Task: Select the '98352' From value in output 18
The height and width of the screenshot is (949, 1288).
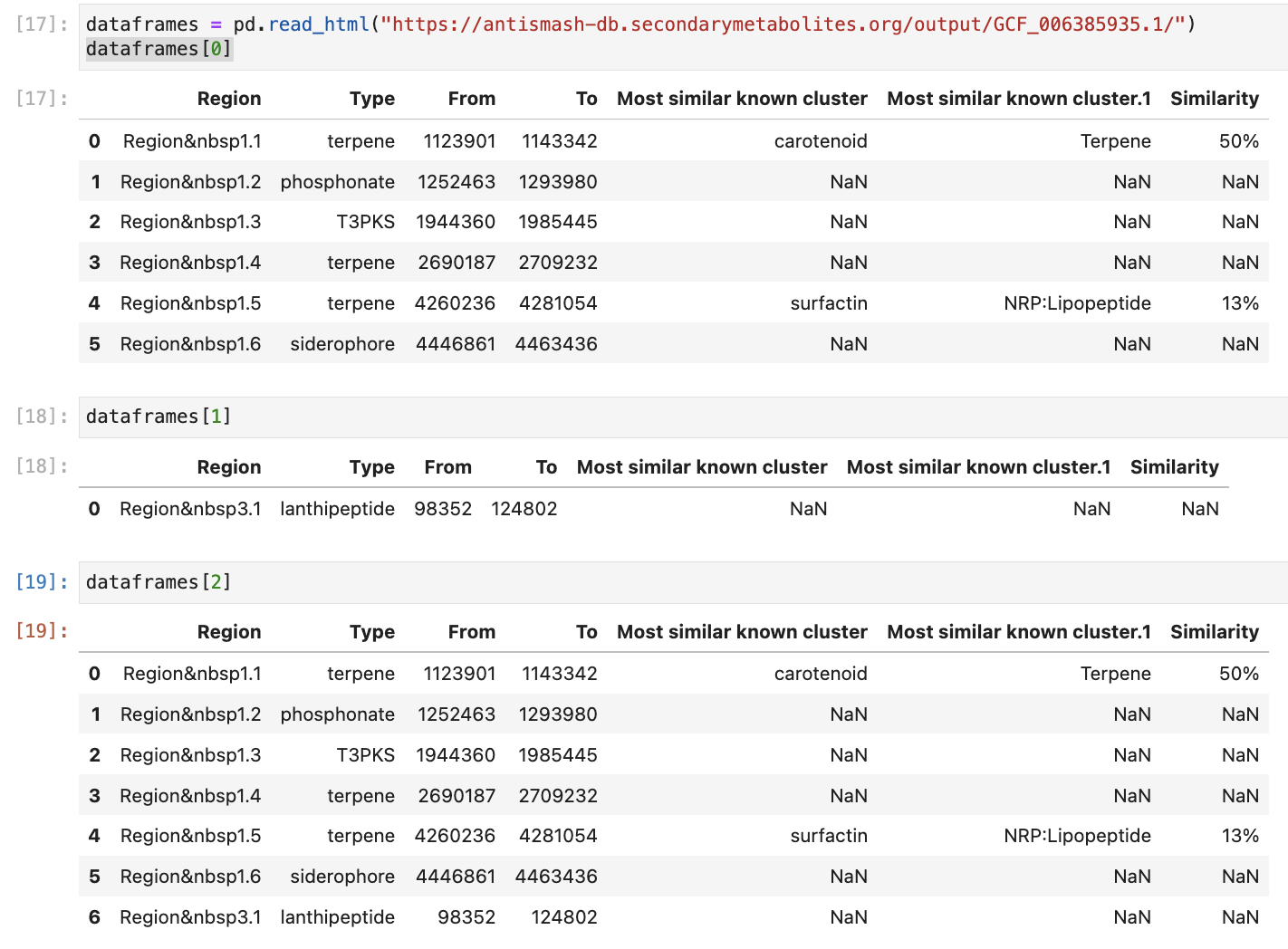Action: 443,509
